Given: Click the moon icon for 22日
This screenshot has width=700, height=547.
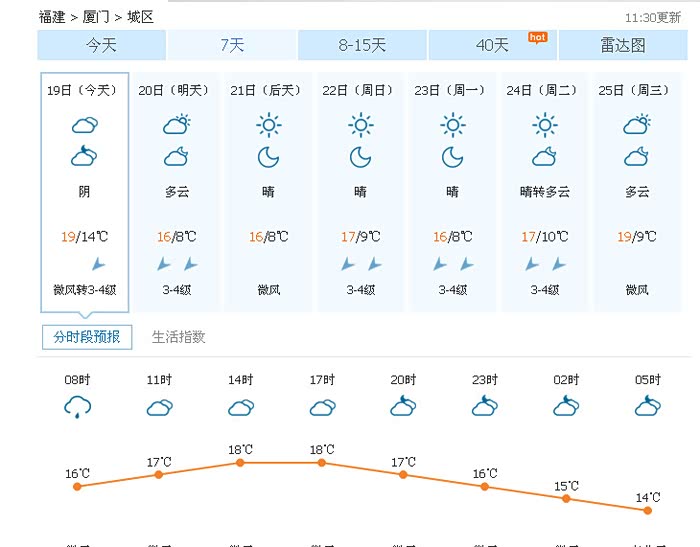Looking at the screenshot, I should 360,157.
